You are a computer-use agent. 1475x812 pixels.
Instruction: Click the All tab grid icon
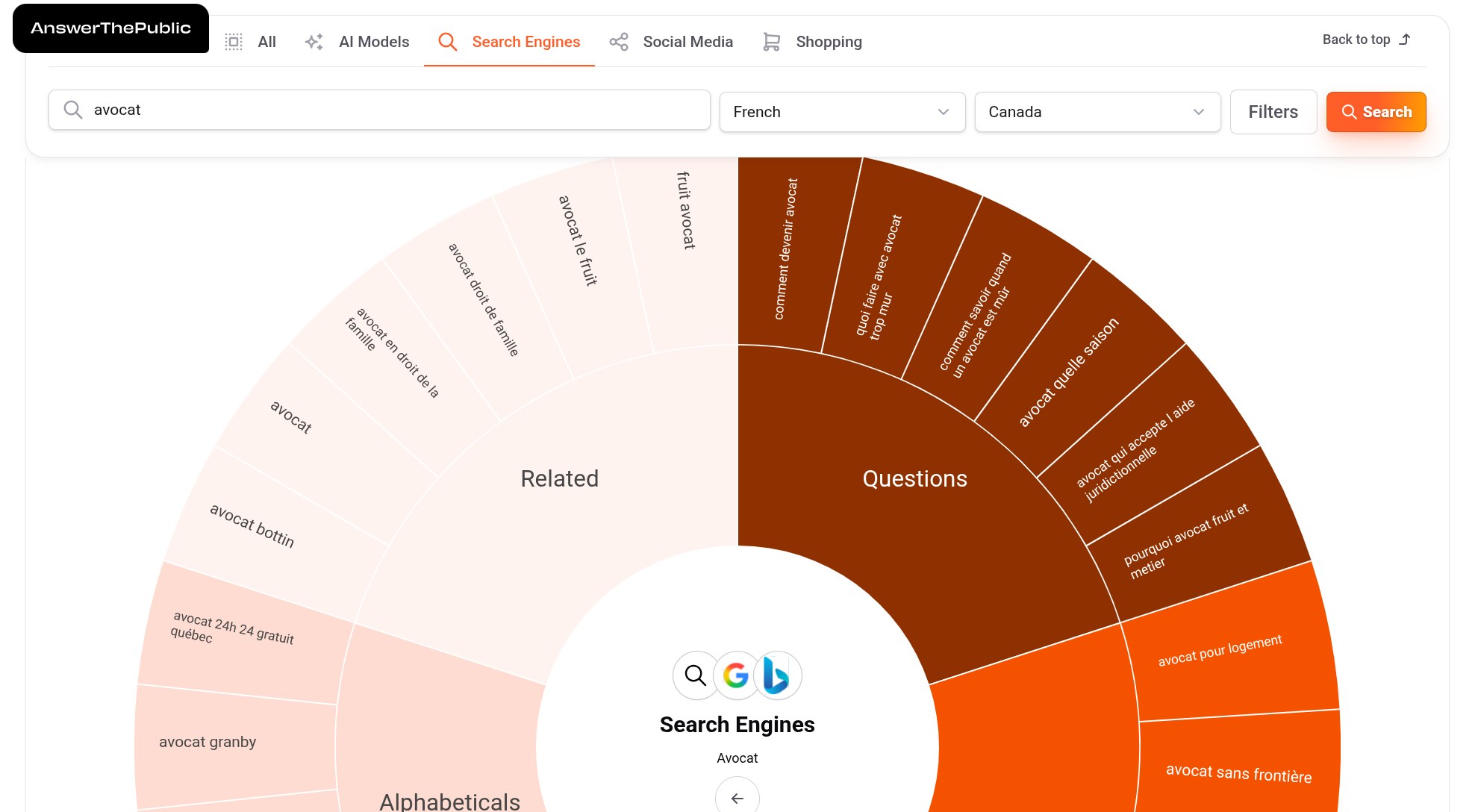coord(234,42)
